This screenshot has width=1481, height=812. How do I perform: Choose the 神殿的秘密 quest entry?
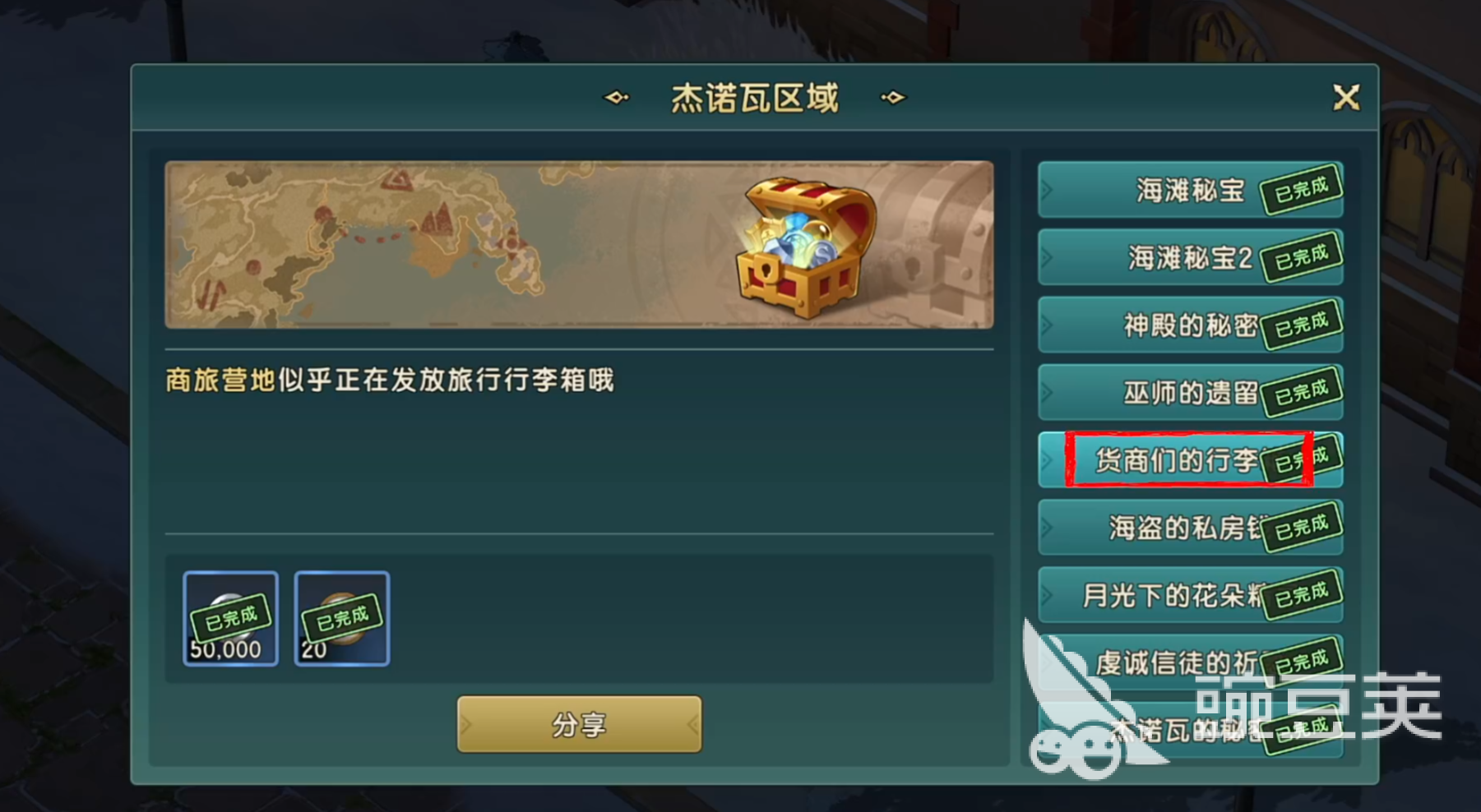point(1191,325)
